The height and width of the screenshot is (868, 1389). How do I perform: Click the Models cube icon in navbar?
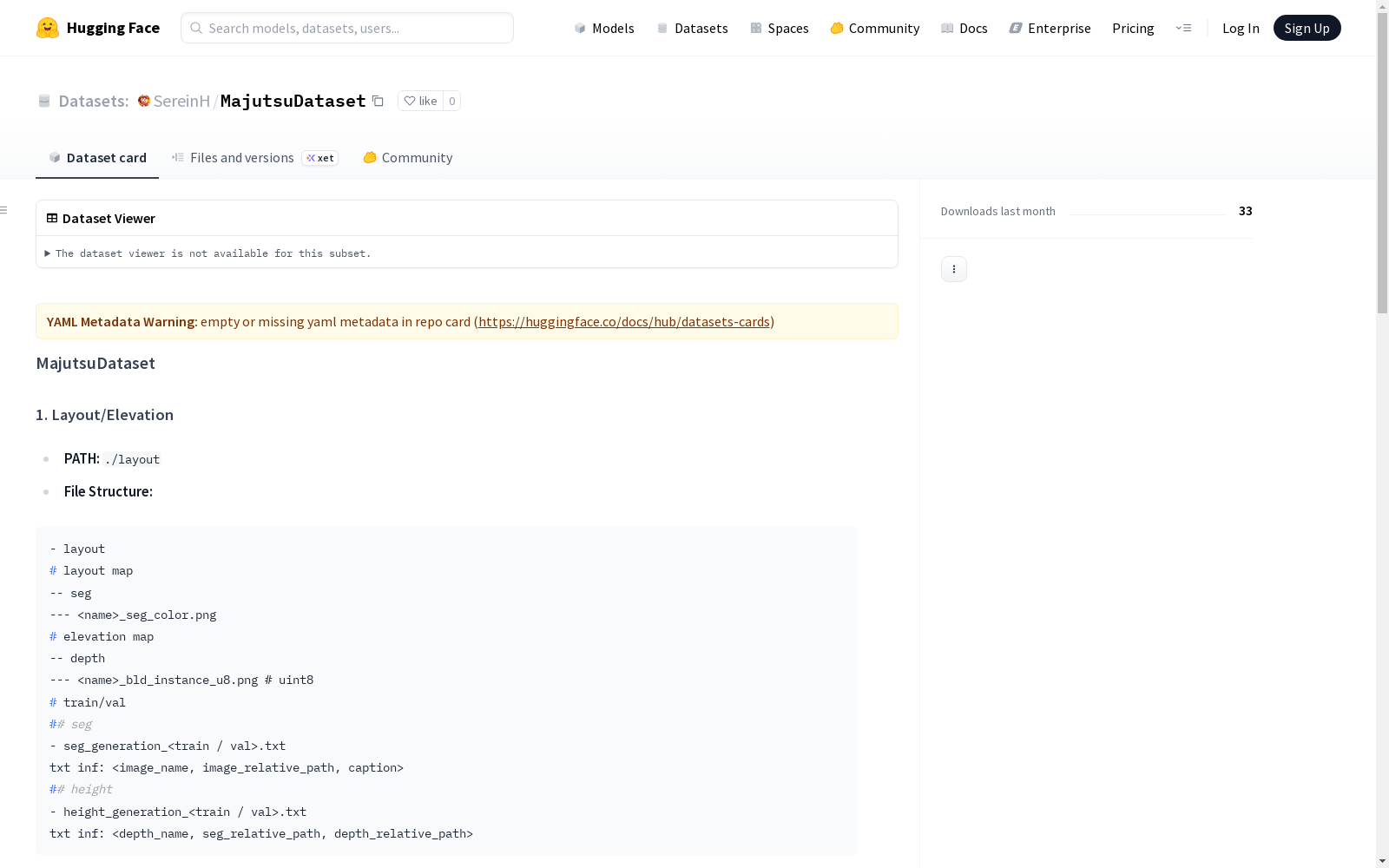click(x=580, y=28)
